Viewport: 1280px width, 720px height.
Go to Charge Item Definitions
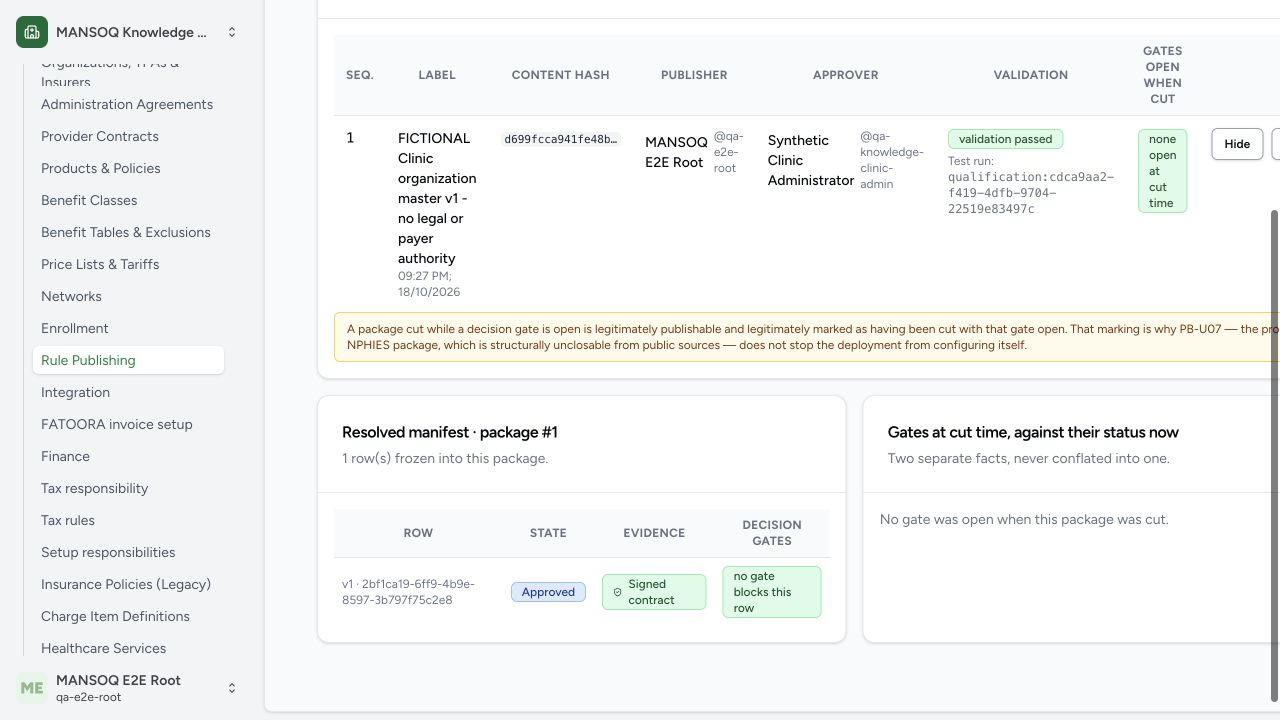(x=115, y=616)
